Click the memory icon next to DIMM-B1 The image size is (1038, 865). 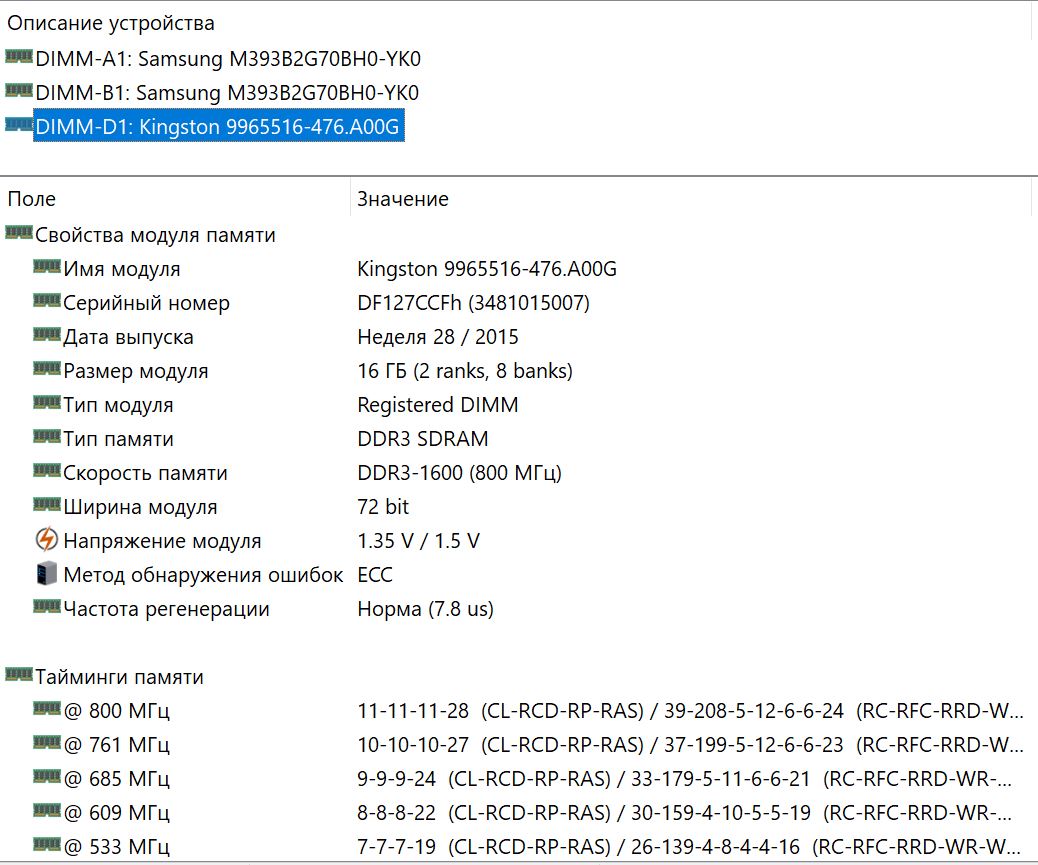tap(19, 91)
